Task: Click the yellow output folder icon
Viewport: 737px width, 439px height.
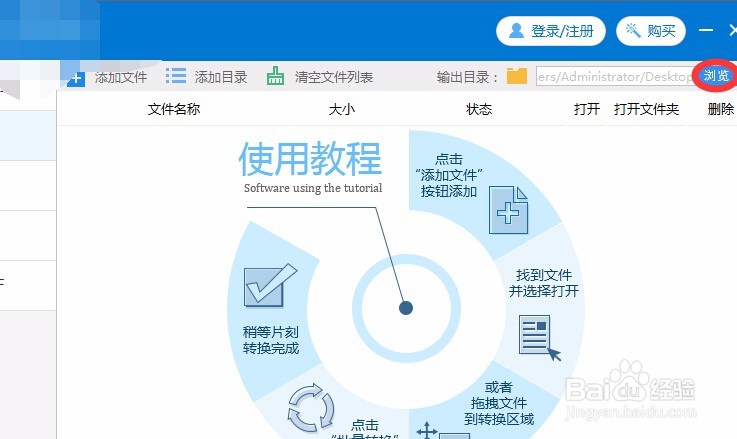Action: [517, 76]
